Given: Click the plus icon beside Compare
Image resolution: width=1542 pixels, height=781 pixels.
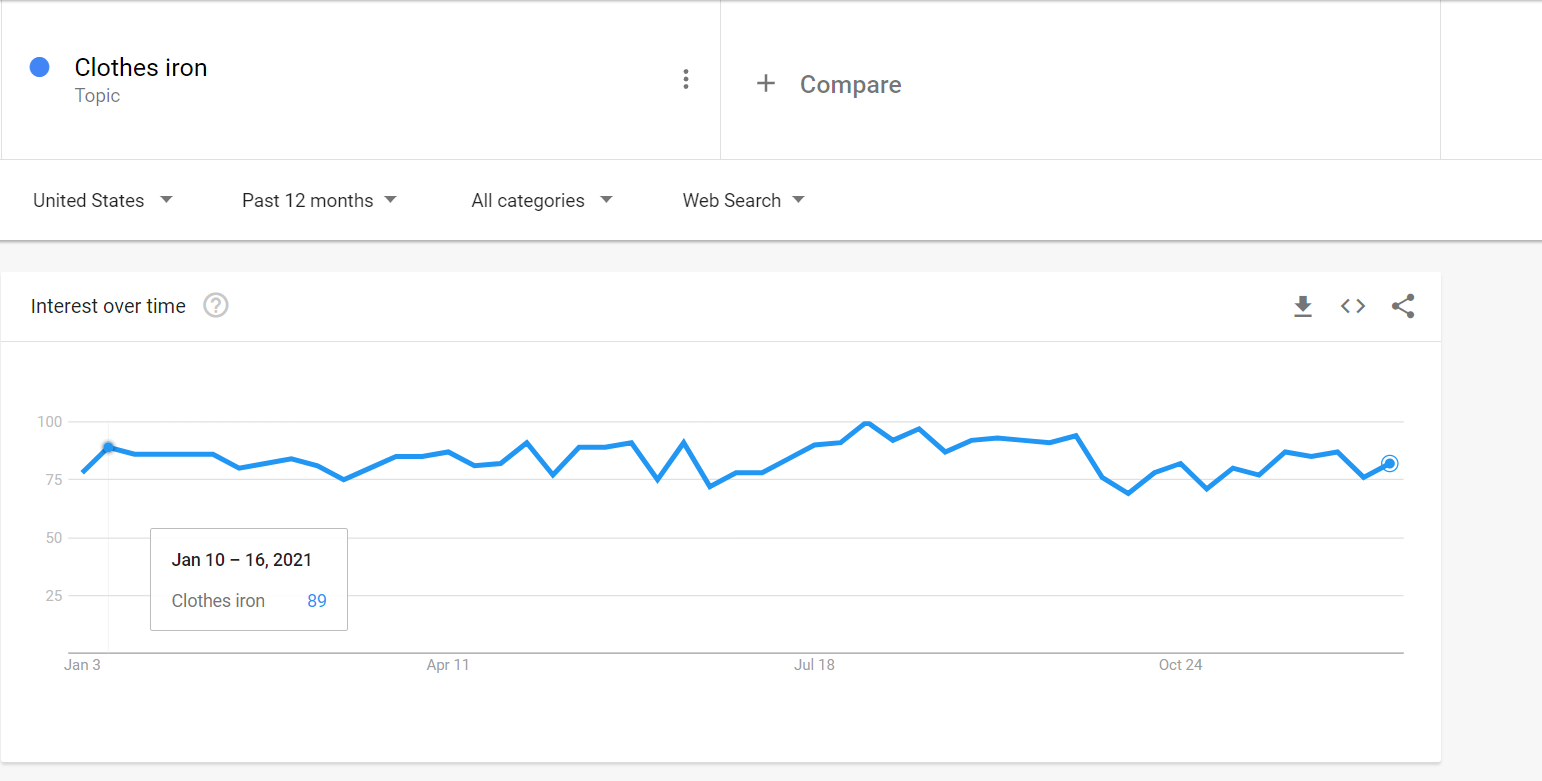Looking at the screenshot, I should (766, 84).
